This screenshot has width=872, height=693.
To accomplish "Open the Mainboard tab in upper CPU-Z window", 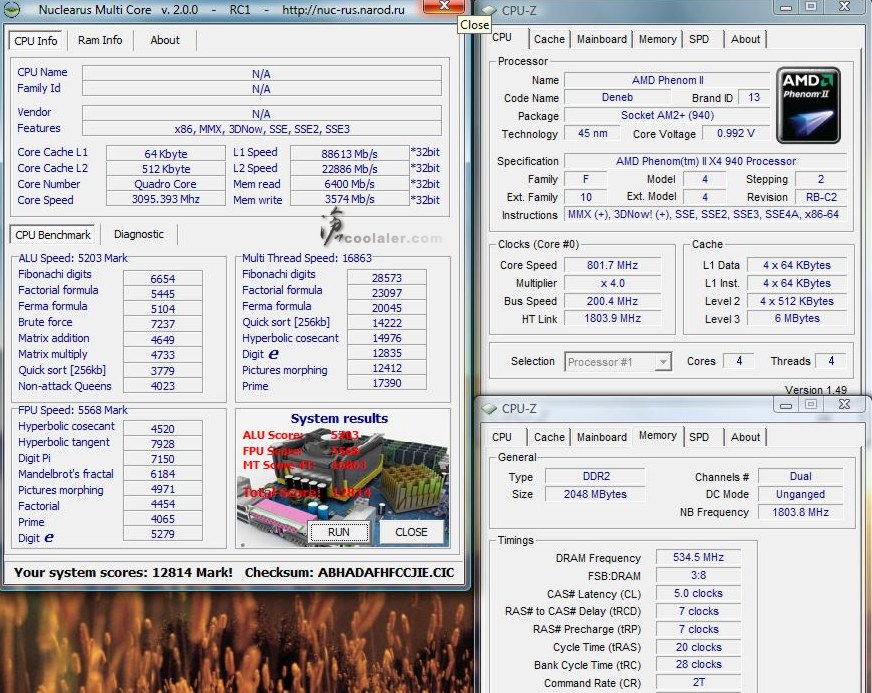I will point(601,39).
